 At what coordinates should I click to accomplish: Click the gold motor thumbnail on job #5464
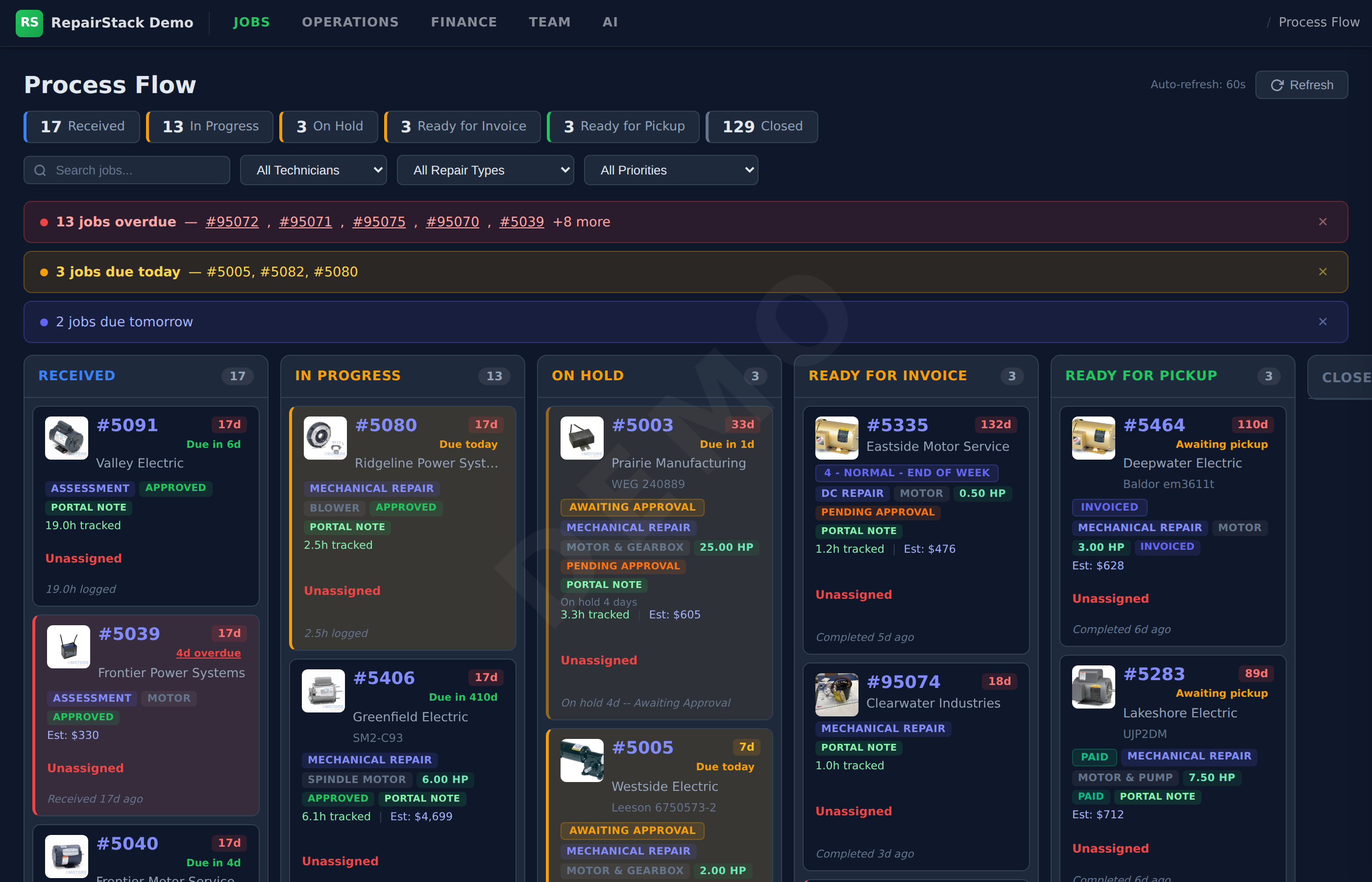tap(1093, 438)
